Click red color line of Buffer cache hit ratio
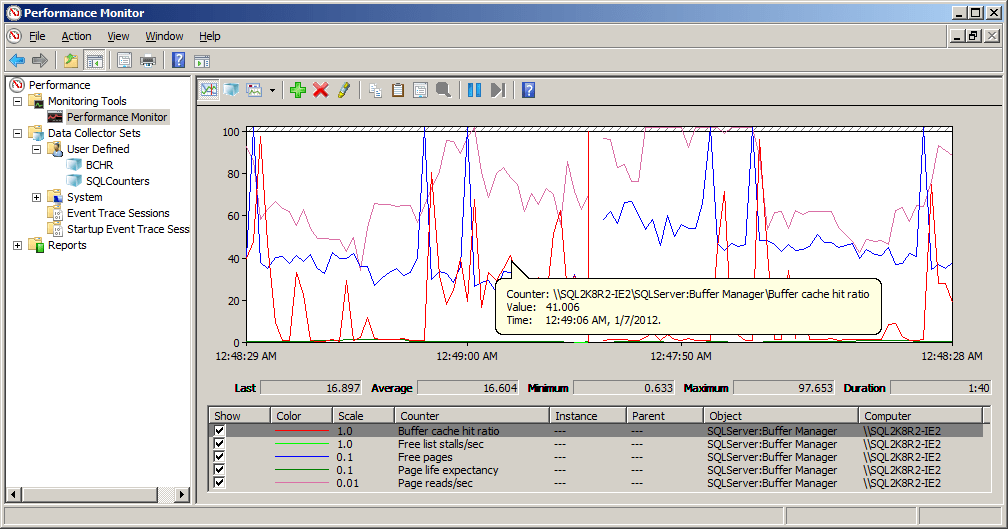The width and height of the screenshot is (1008, 529). [x=302, y=431]
